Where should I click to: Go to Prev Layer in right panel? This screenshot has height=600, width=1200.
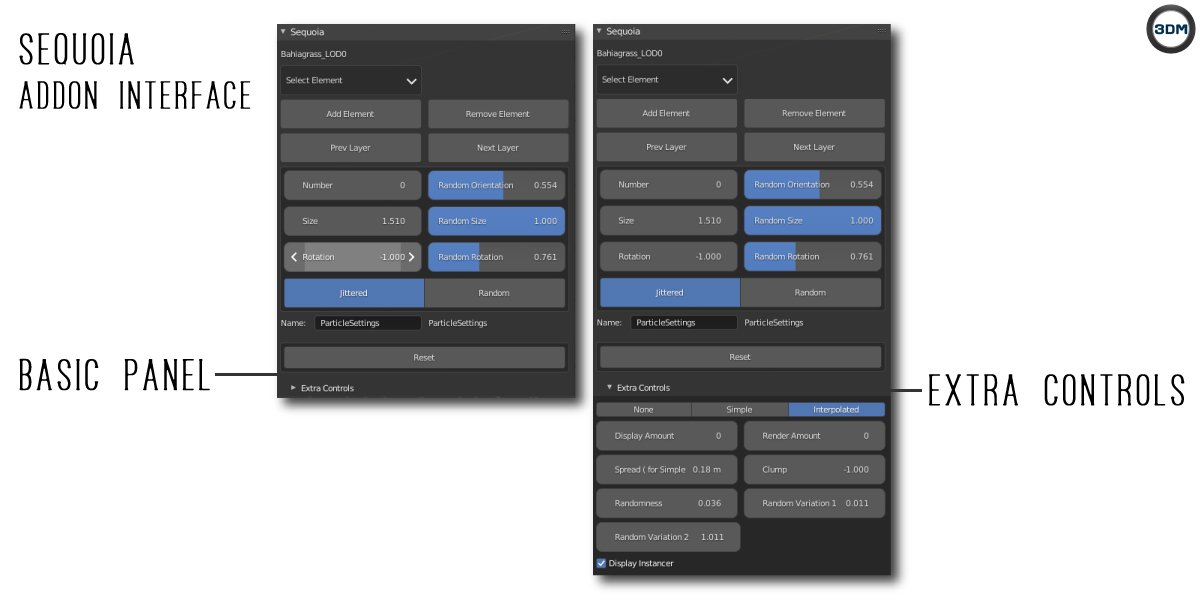pyautogui.click(x=666, y=147)
